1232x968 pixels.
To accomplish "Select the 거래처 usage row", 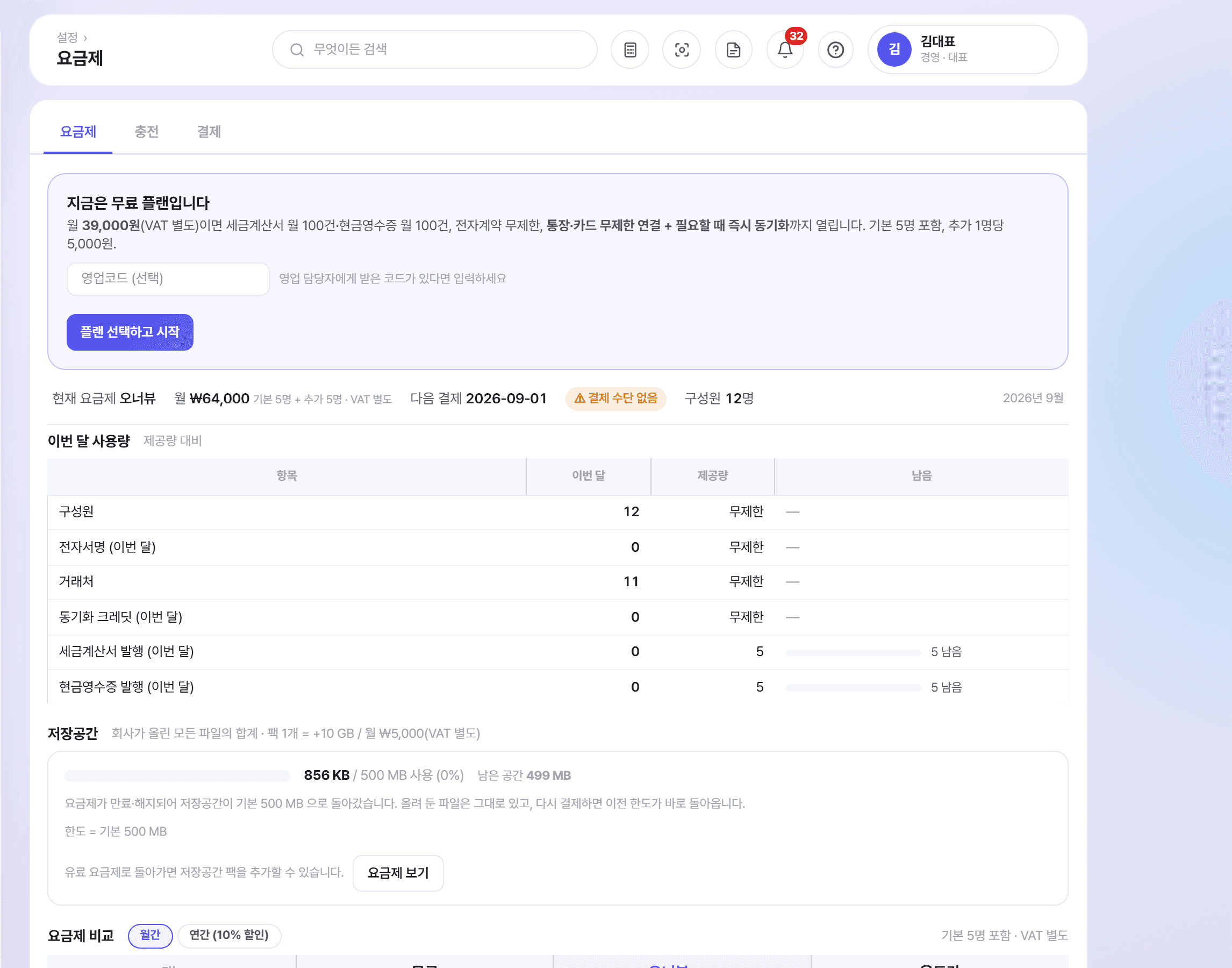I will 558,582.
